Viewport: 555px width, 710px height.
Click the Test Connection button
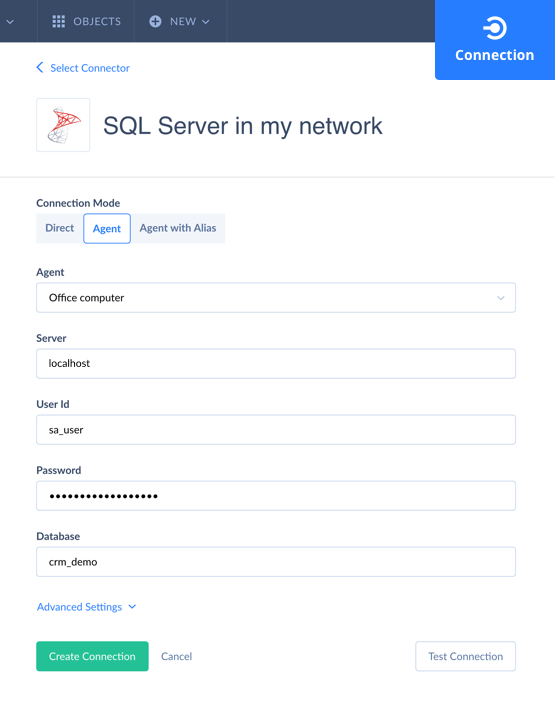465,656
